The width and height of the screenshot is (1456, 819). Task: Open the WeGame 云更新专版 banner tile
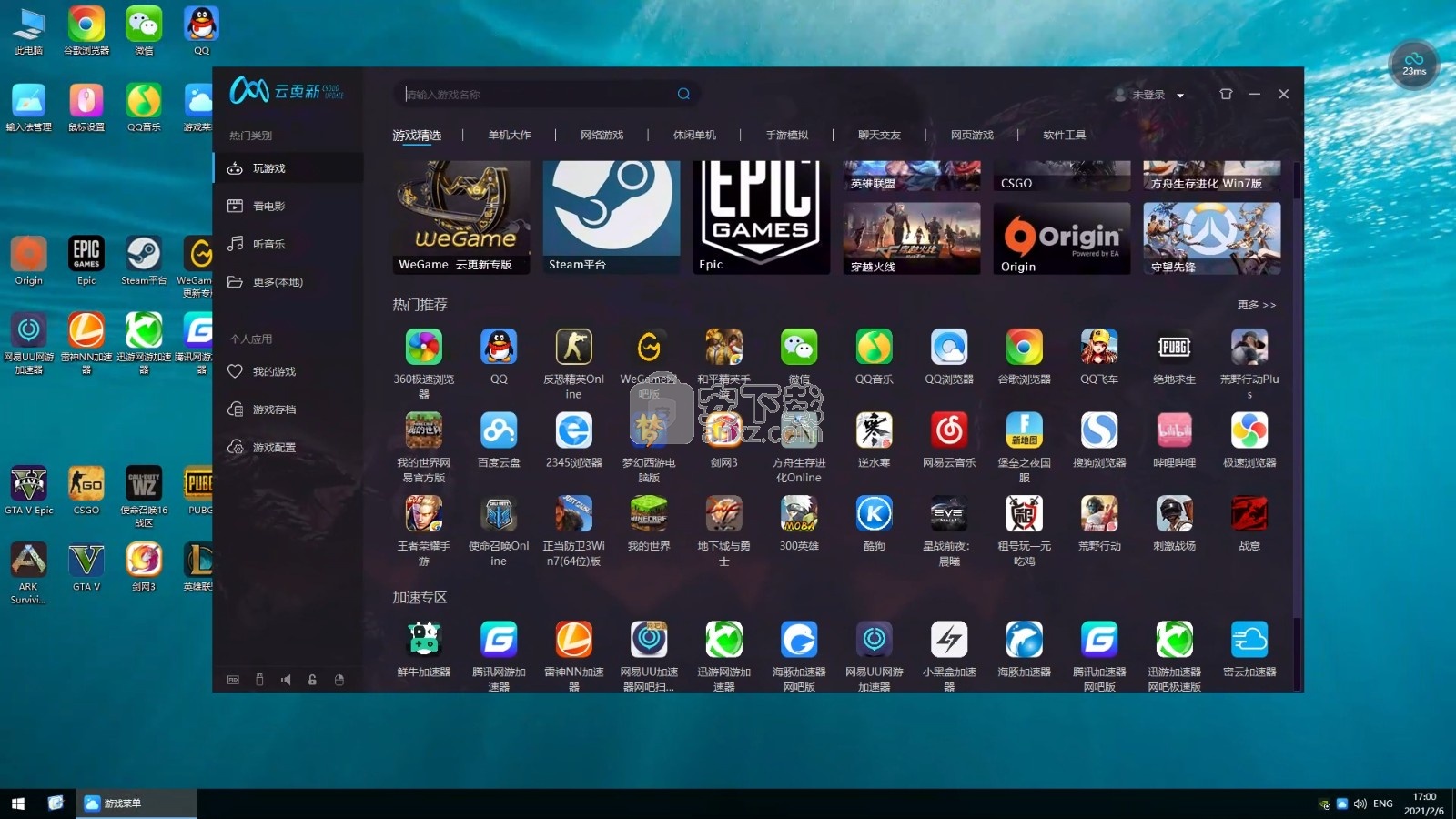click(462, 217)
